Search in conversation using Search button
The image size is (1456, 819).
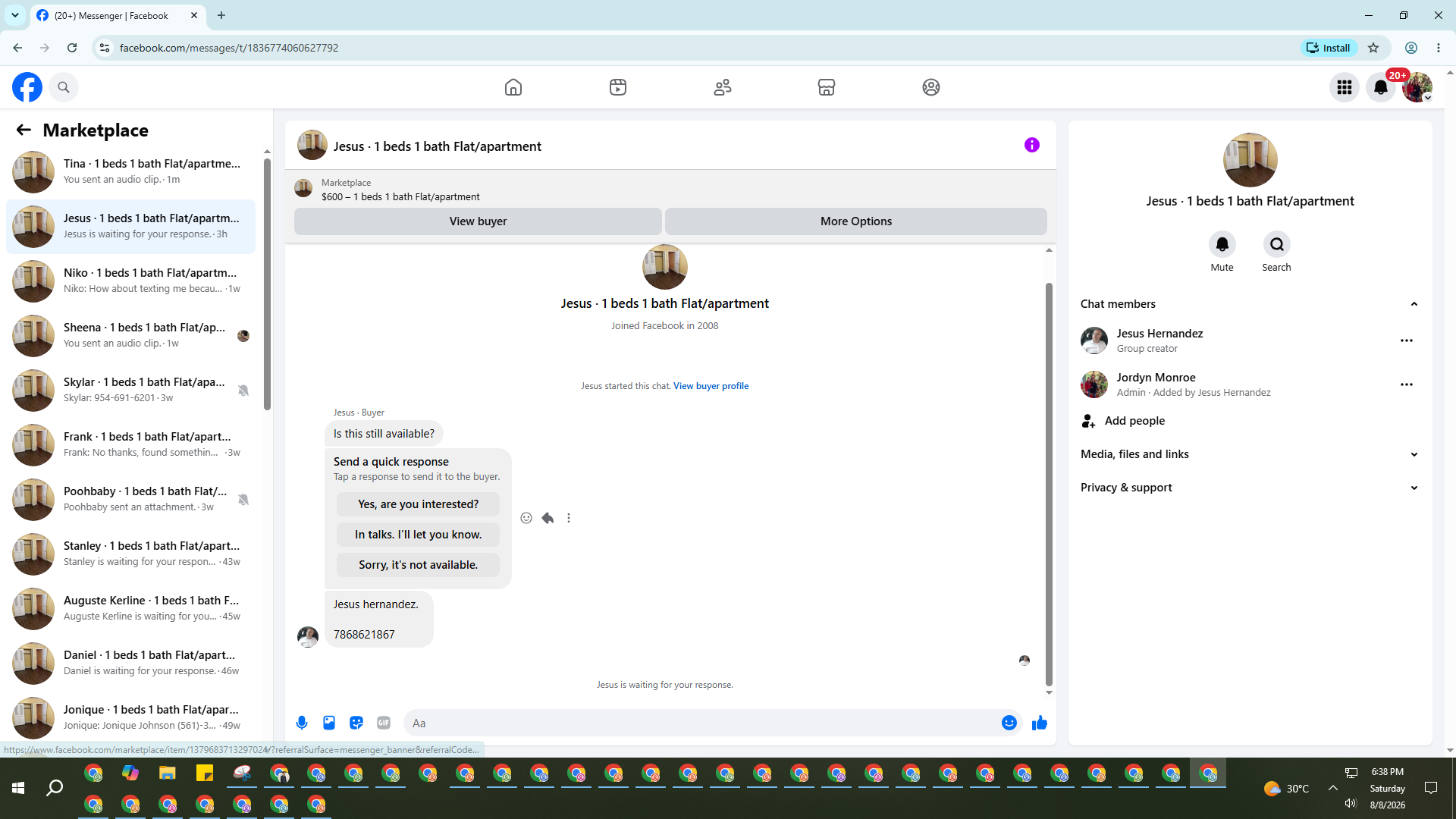click(1277, 244)
